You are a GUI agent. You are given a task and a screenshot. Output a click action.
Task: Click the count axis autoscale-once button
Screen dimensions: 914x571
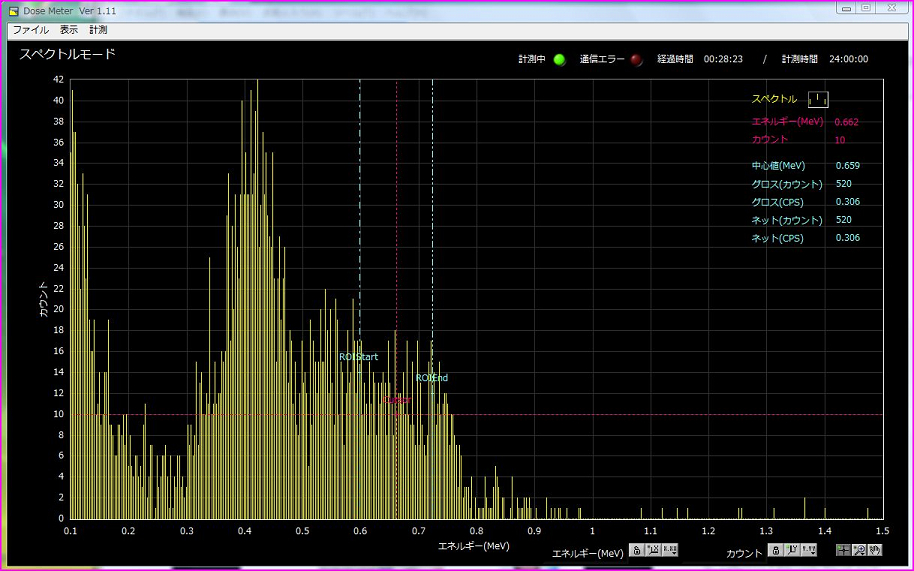coord(792,551)
